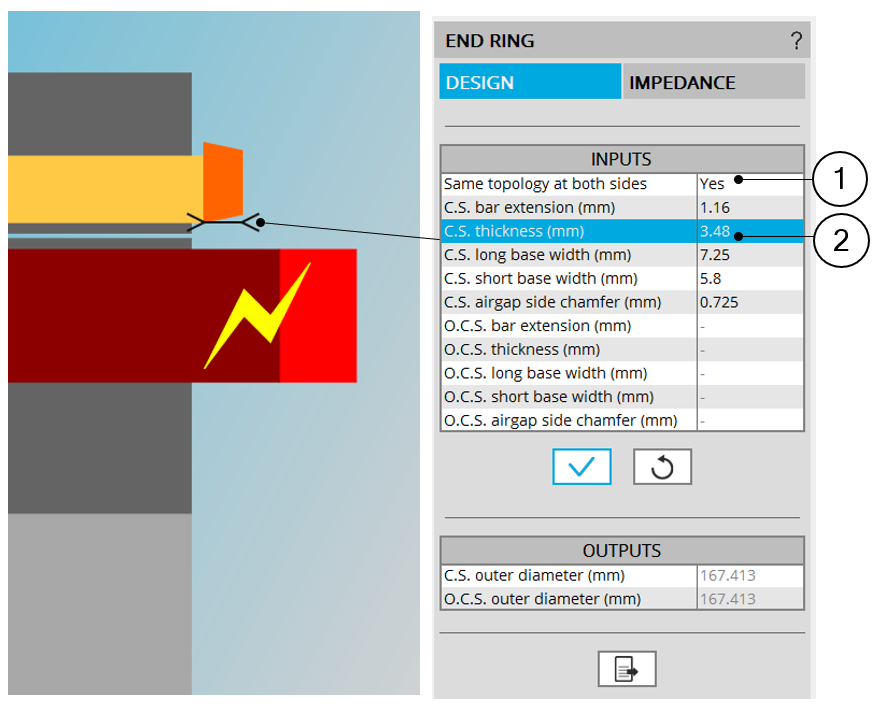Toggle Same topology at both sides value

(749, 184)
